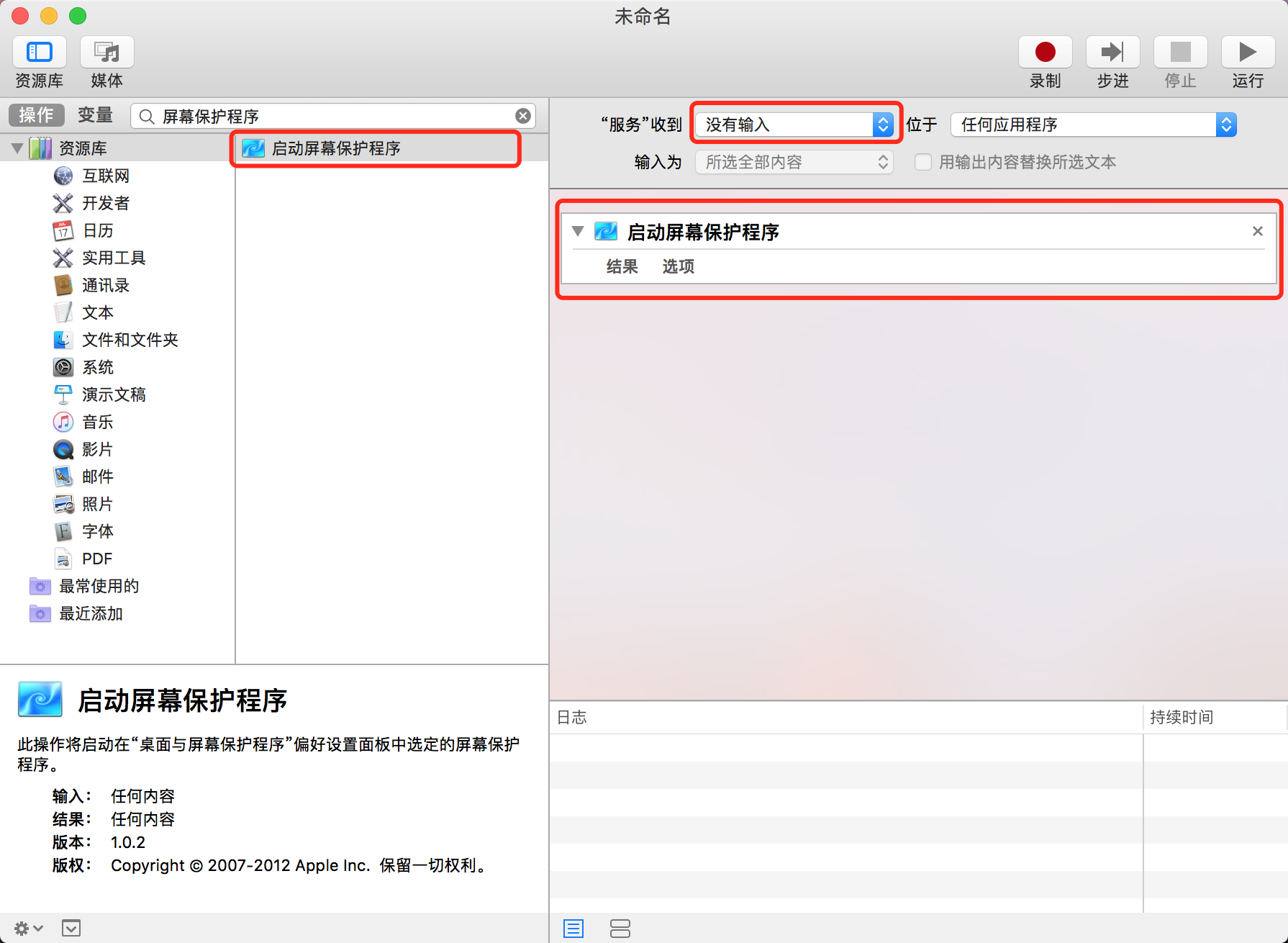Switch to the 操作 actions tab
Image resolution: width=1288 pixels, height=943 pixels.
(x=37, y=115)
